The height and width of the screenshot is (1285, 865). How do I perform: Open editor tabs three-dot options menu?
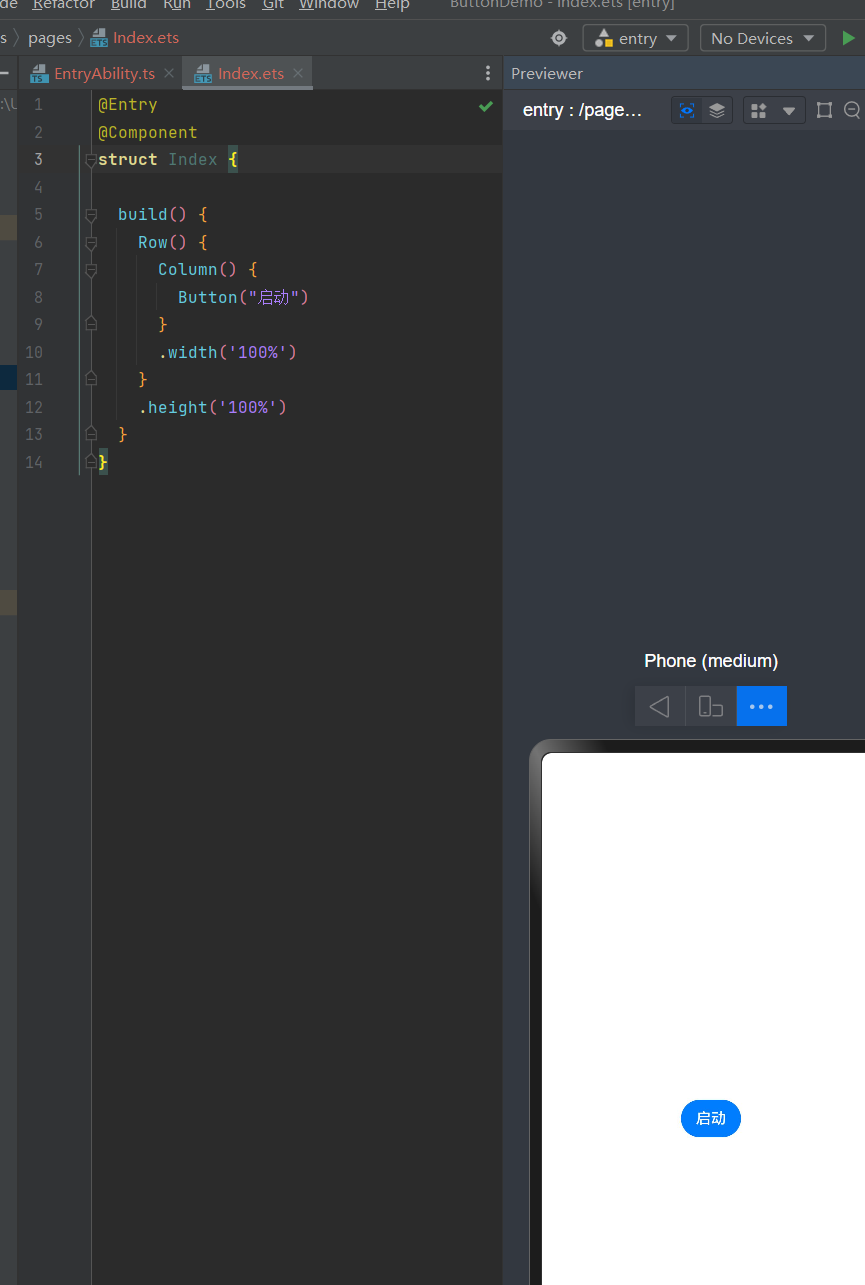pyautogui.click(x=488, y=73)
